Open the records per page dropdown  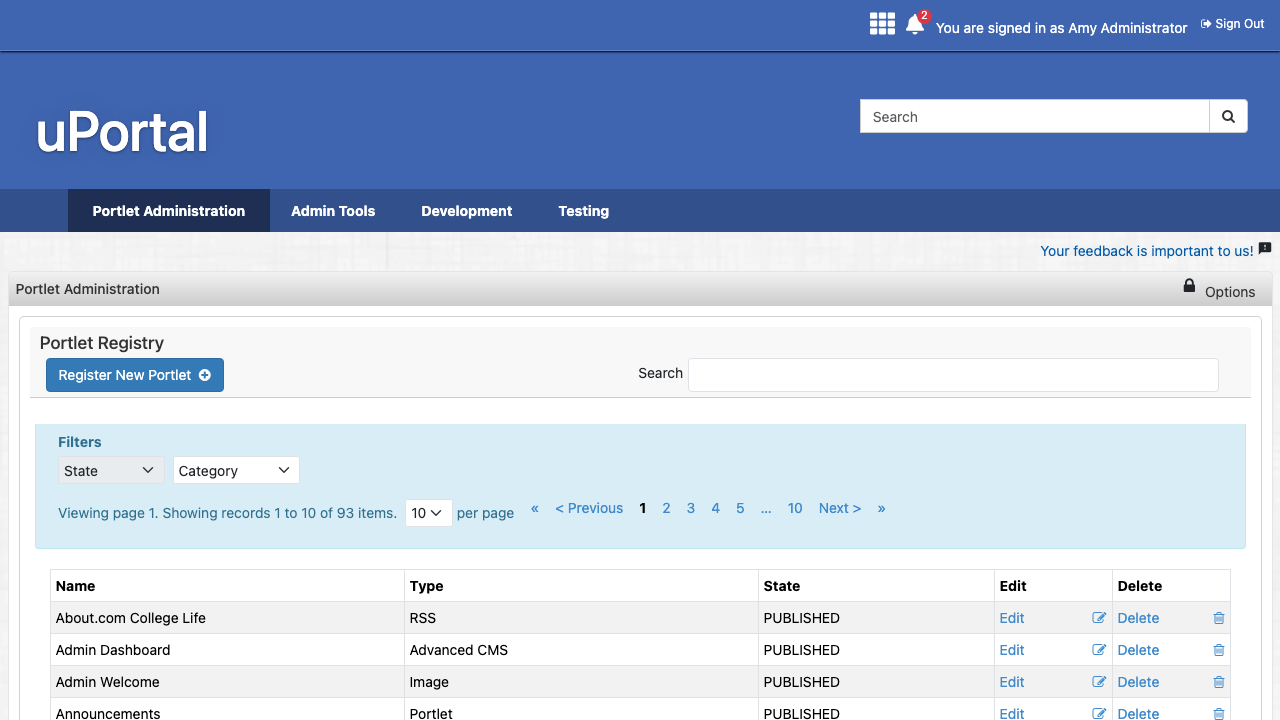pos(428,513)
